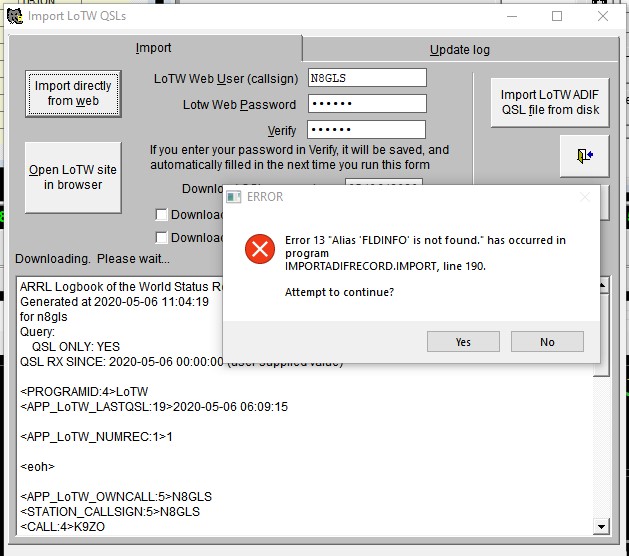The width and height of the screenshot is (629, 556).
Task: Click Import directly from web button
Action: [x=73, y=93]
